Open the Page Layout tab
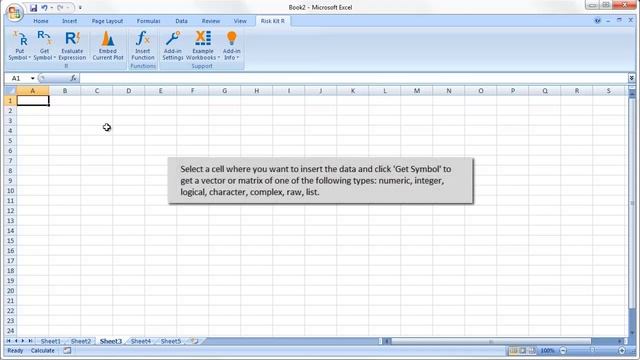Viewport: 640px width, 360px height. click(107, 21)
